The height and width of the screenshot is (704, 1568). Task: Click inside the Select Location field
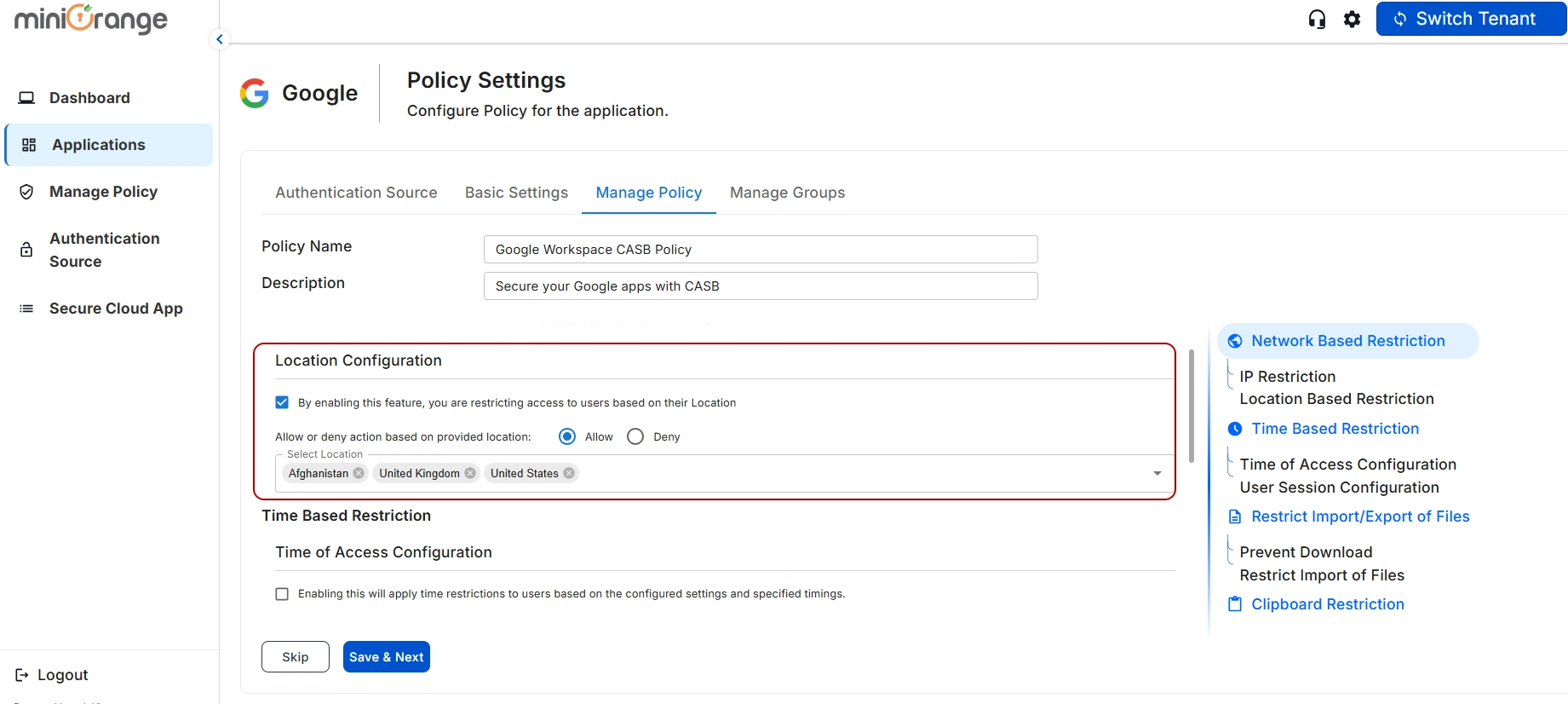coord(724,473)
